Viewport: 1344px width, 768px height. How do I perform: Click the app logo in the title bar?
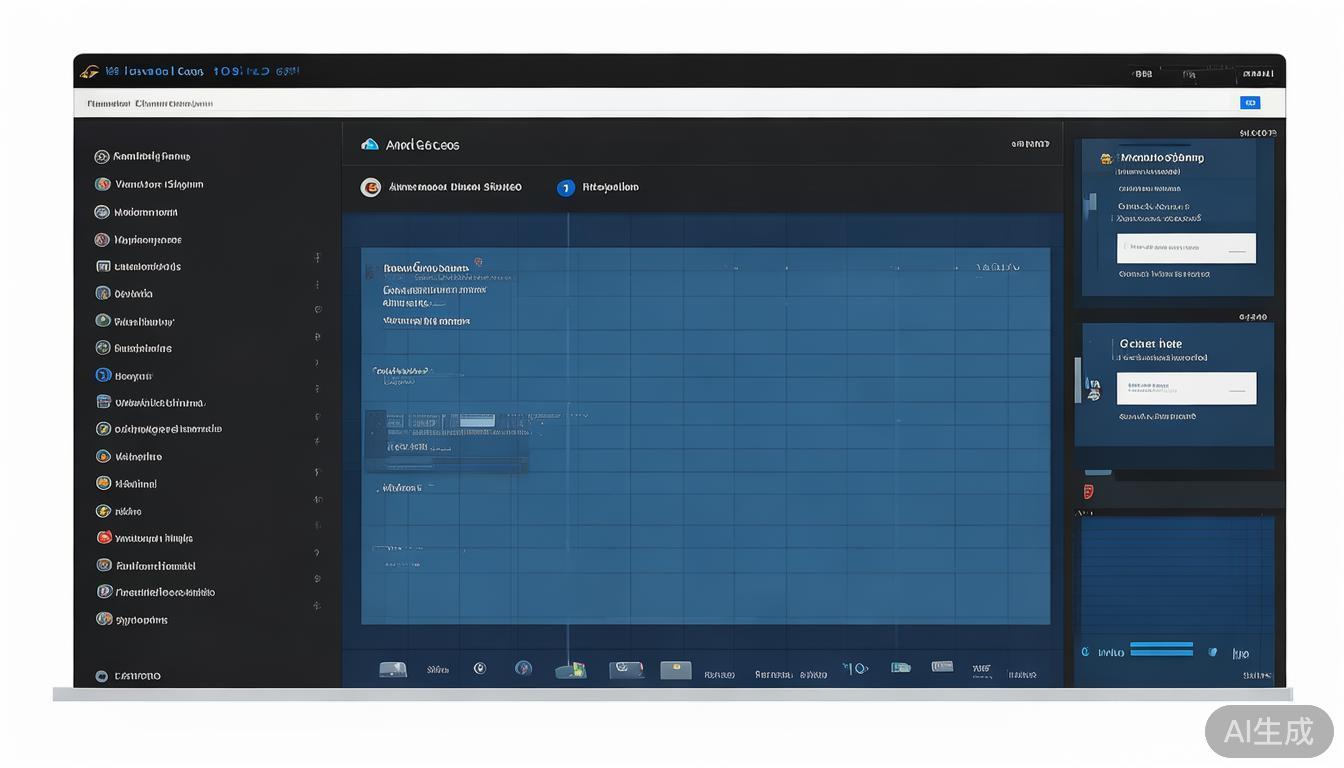pos(89,72)
